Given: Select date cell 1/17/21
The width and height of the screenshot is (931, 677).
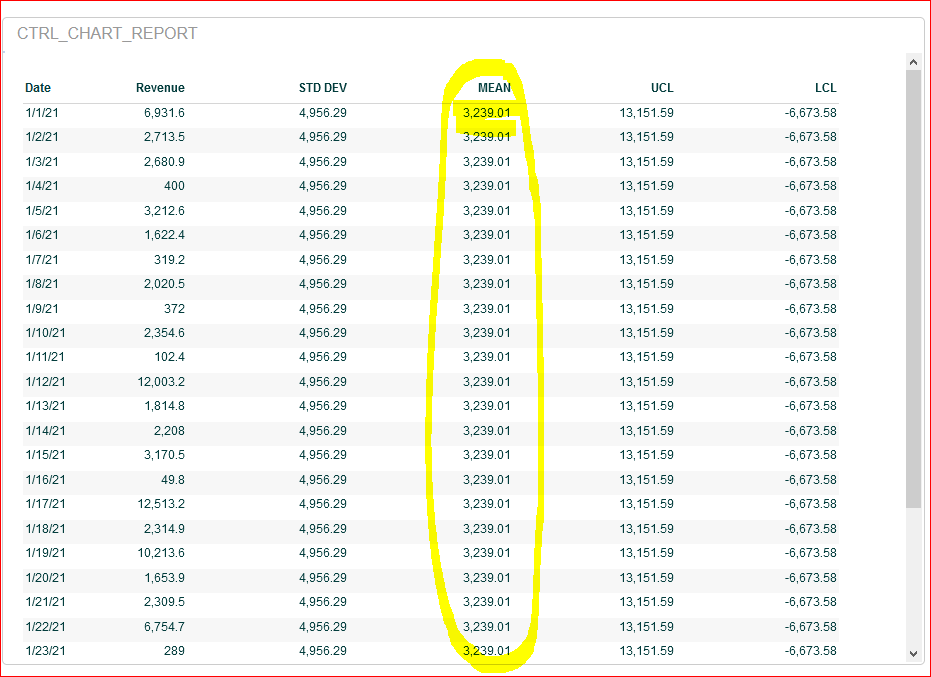Looking at the screenshot, I should [x=46, y=504].
